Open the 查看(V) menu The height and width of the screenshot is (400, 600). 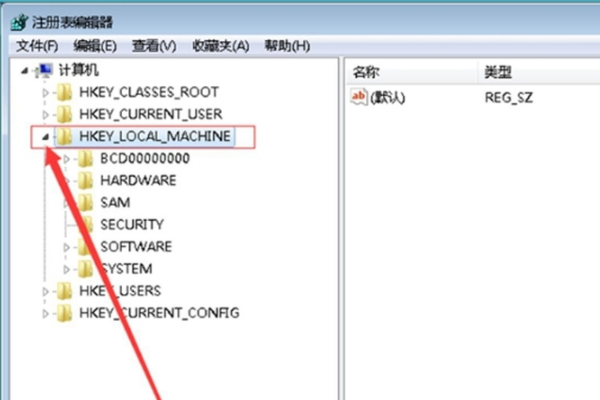tap(154, 46)
